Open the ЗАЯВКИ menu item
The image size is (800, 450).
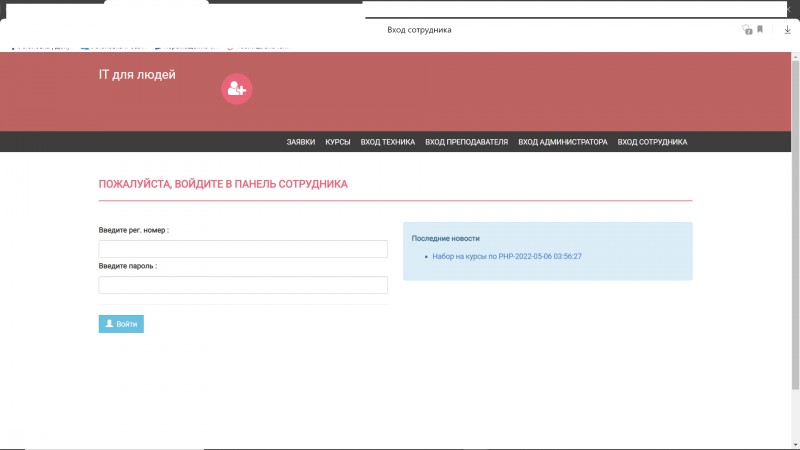[301, 142]
